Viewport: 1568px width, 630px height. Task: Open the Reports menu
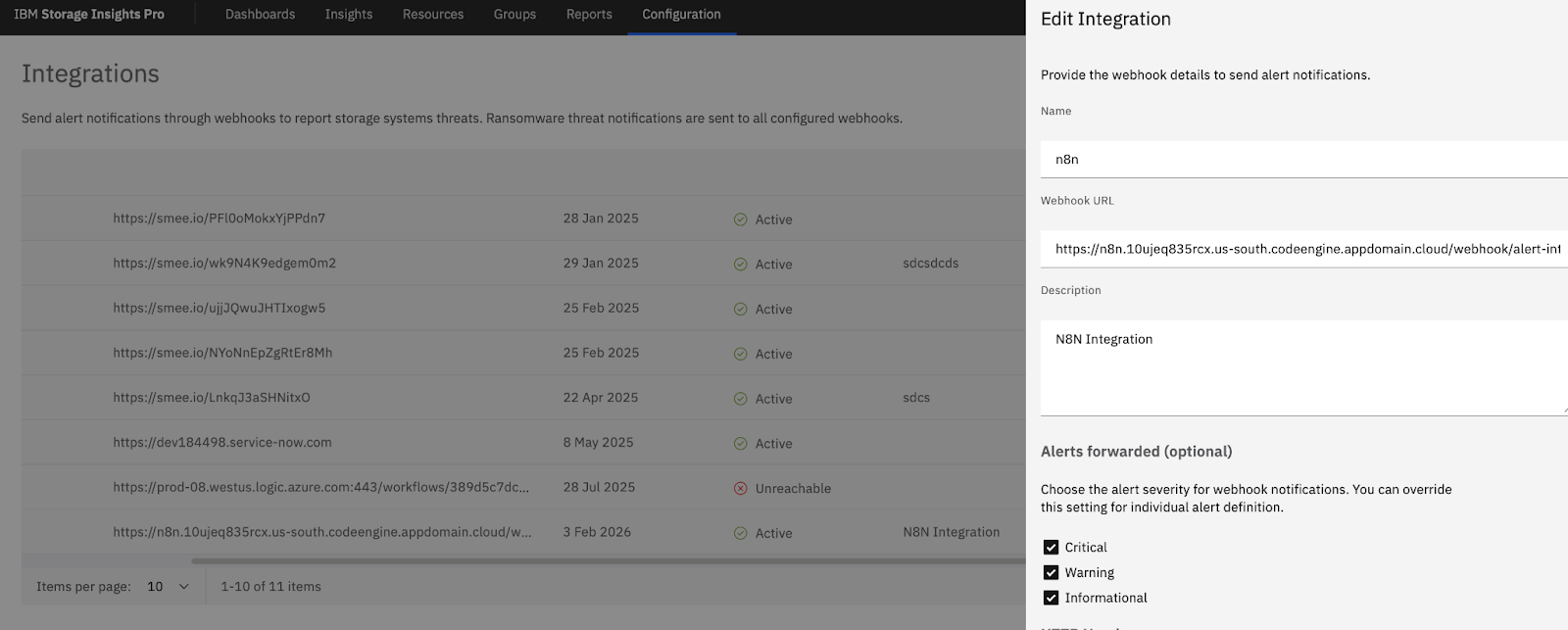coord(589,15)
